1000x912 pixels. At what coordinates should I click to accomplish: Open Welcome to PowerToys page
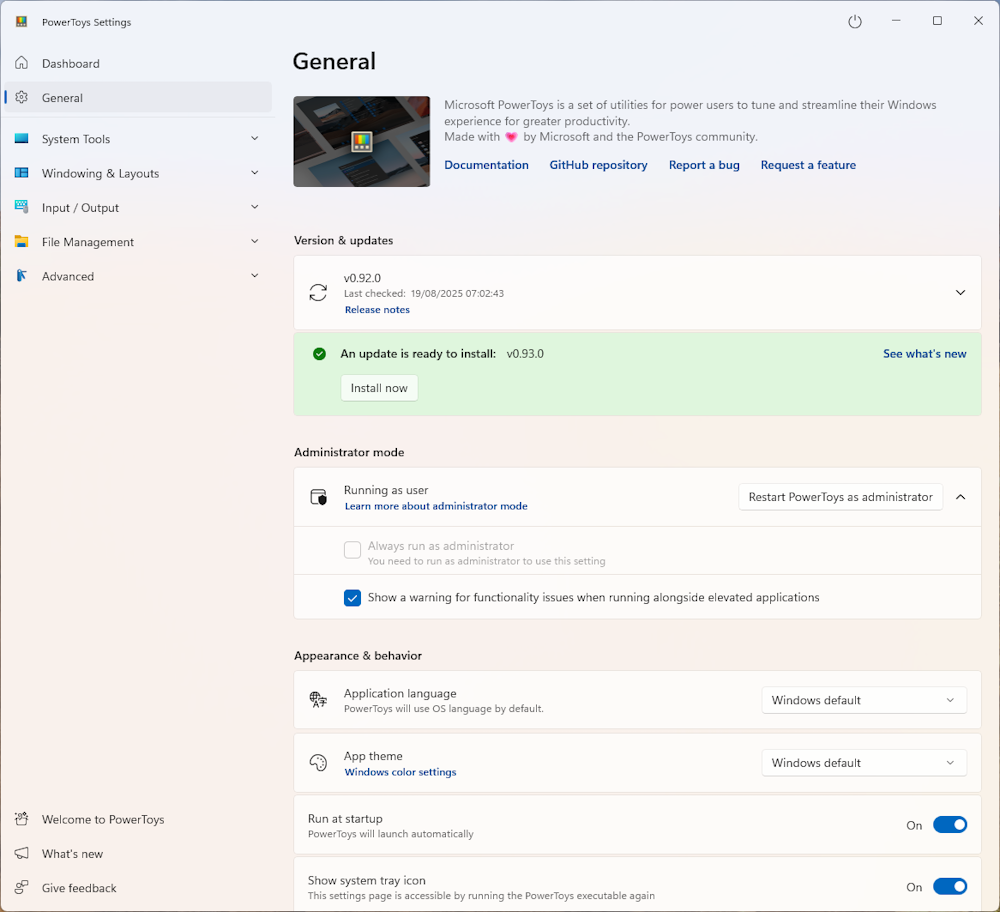138,819
